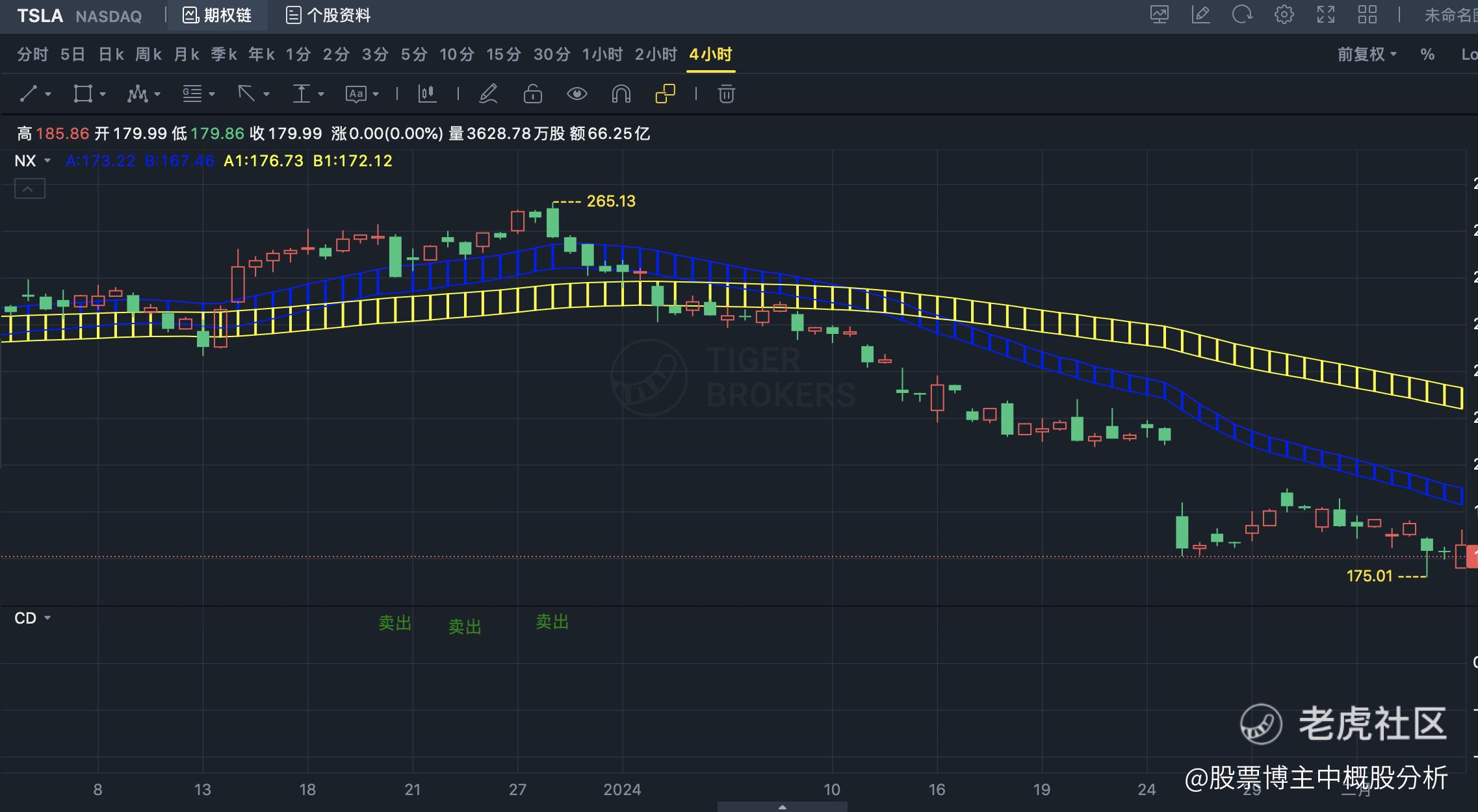Toggle the percent scale button

point(1427,55)
